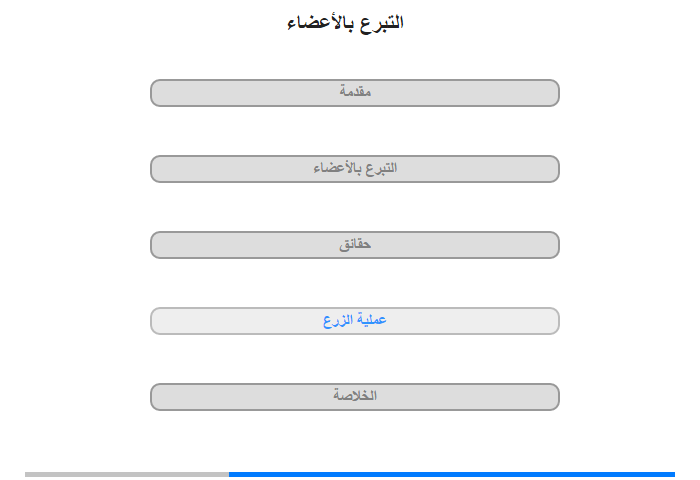Screen dimensions: 700x480
Task: Select the التبرع بالأعضاء menu button
Action: [354, 169]
